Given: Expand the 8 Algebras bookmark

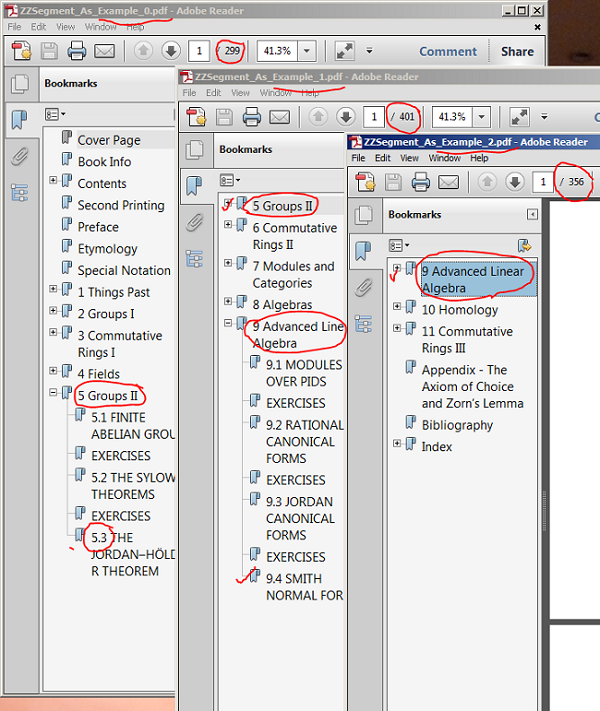Looking at the screenshot, I should tap(228, 301).
